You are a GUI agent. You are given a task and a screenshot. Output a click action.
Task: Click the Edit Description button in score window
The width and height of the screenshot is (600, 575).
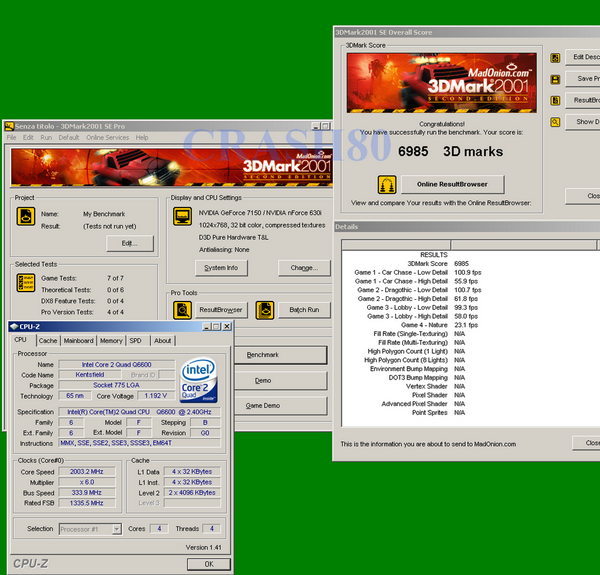pyautogui.click(x=582, y=57)
